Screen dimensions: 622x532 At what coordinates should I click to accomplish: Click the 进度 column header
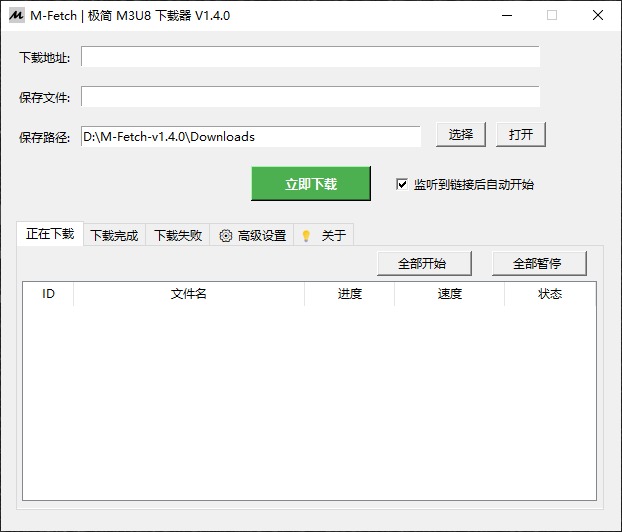pos(349,294)
